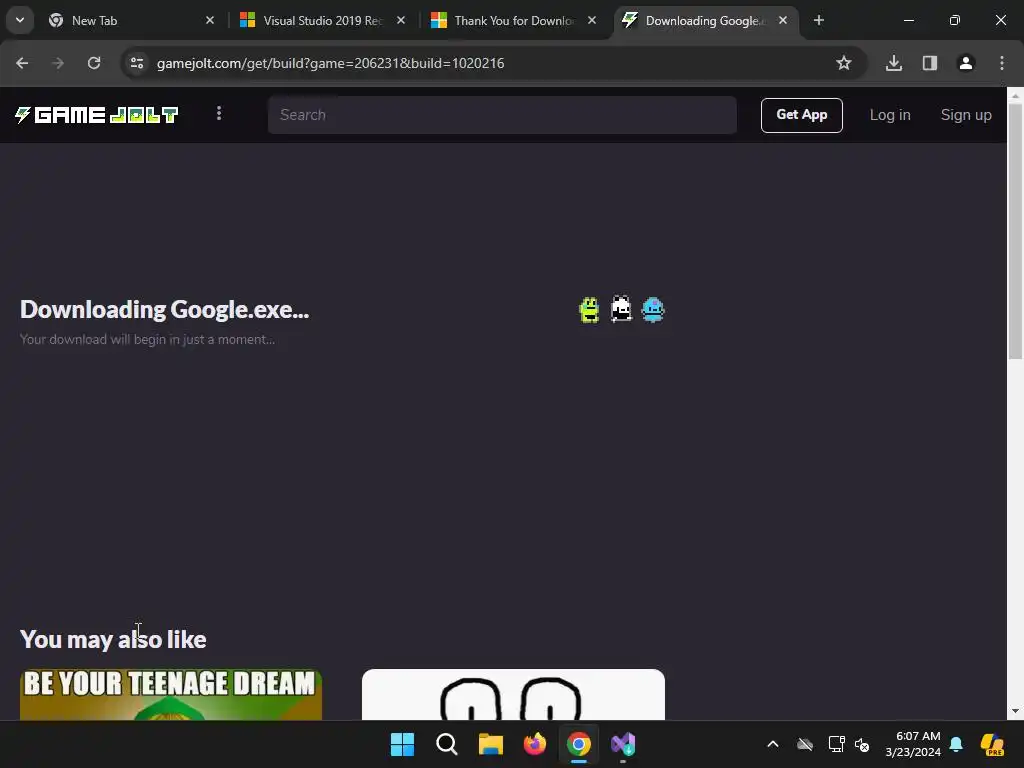Click the Game Jolt logo
The height and width of the screenshot is (768, 1024).
(x=97, y=115)
